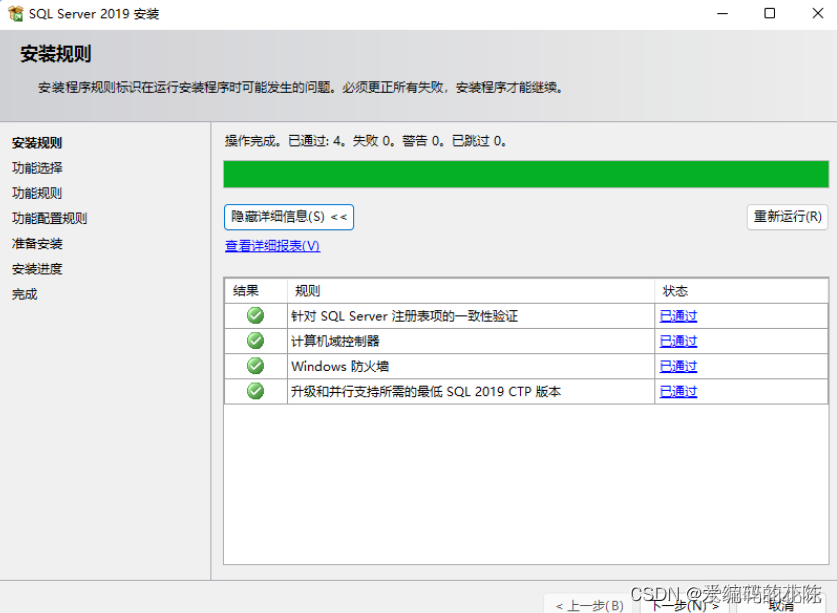
Task: Select 安装规则 step in sidebar
Action: [37, 143]
